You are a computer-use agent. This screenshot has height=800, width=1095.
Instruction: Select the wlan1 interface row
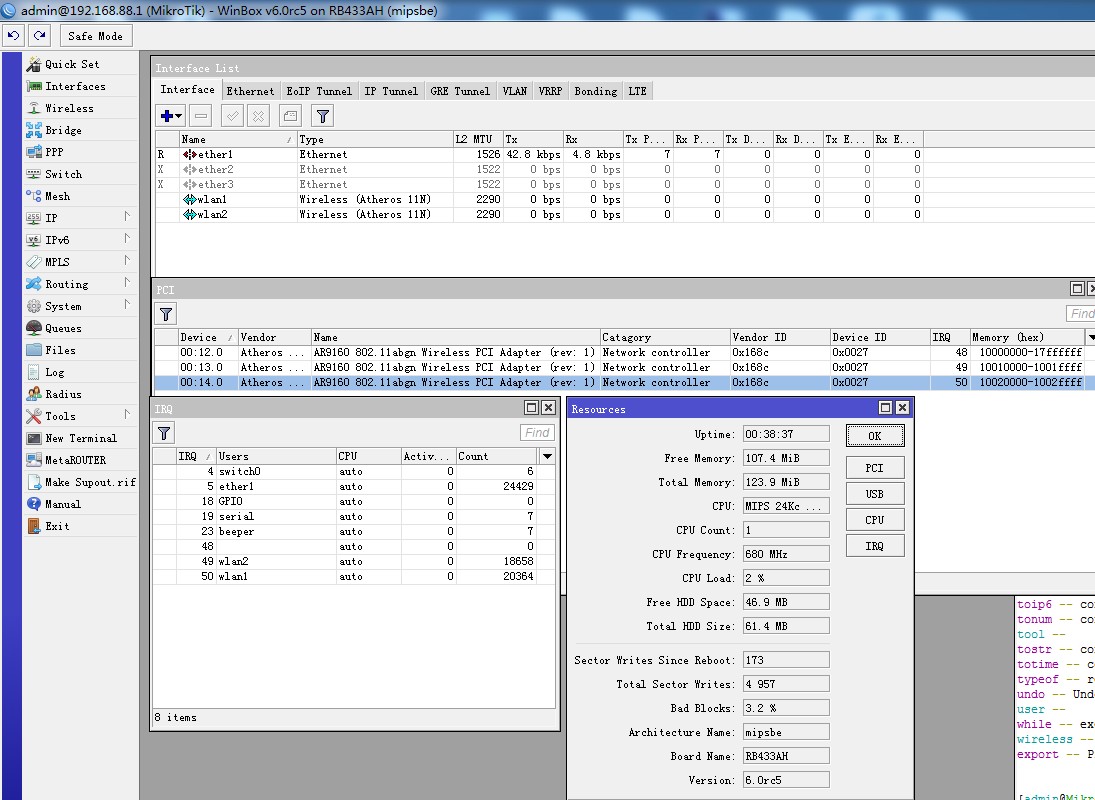tap(539, 200)
